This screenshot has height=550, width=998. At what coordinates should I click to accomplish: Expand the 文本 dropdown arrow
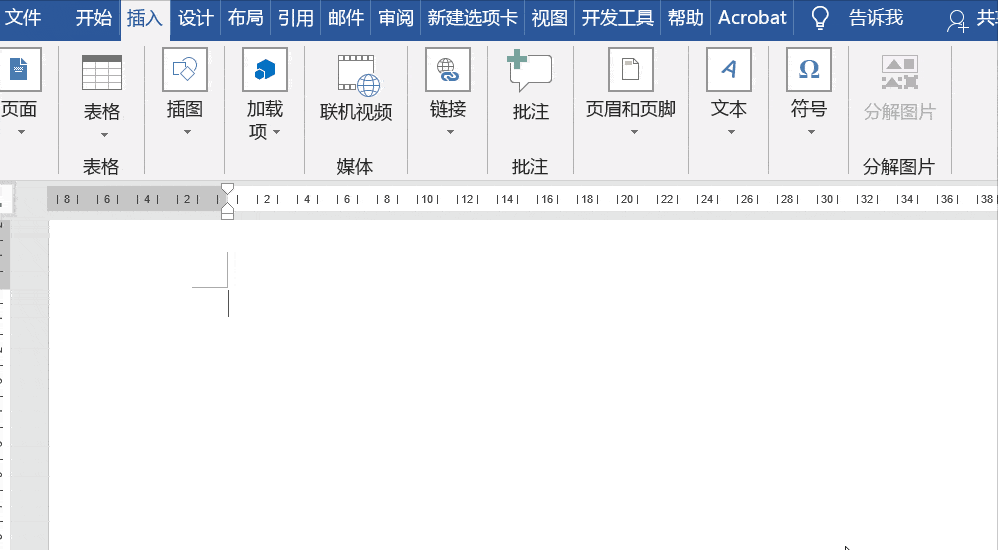[x=731, y=132]
